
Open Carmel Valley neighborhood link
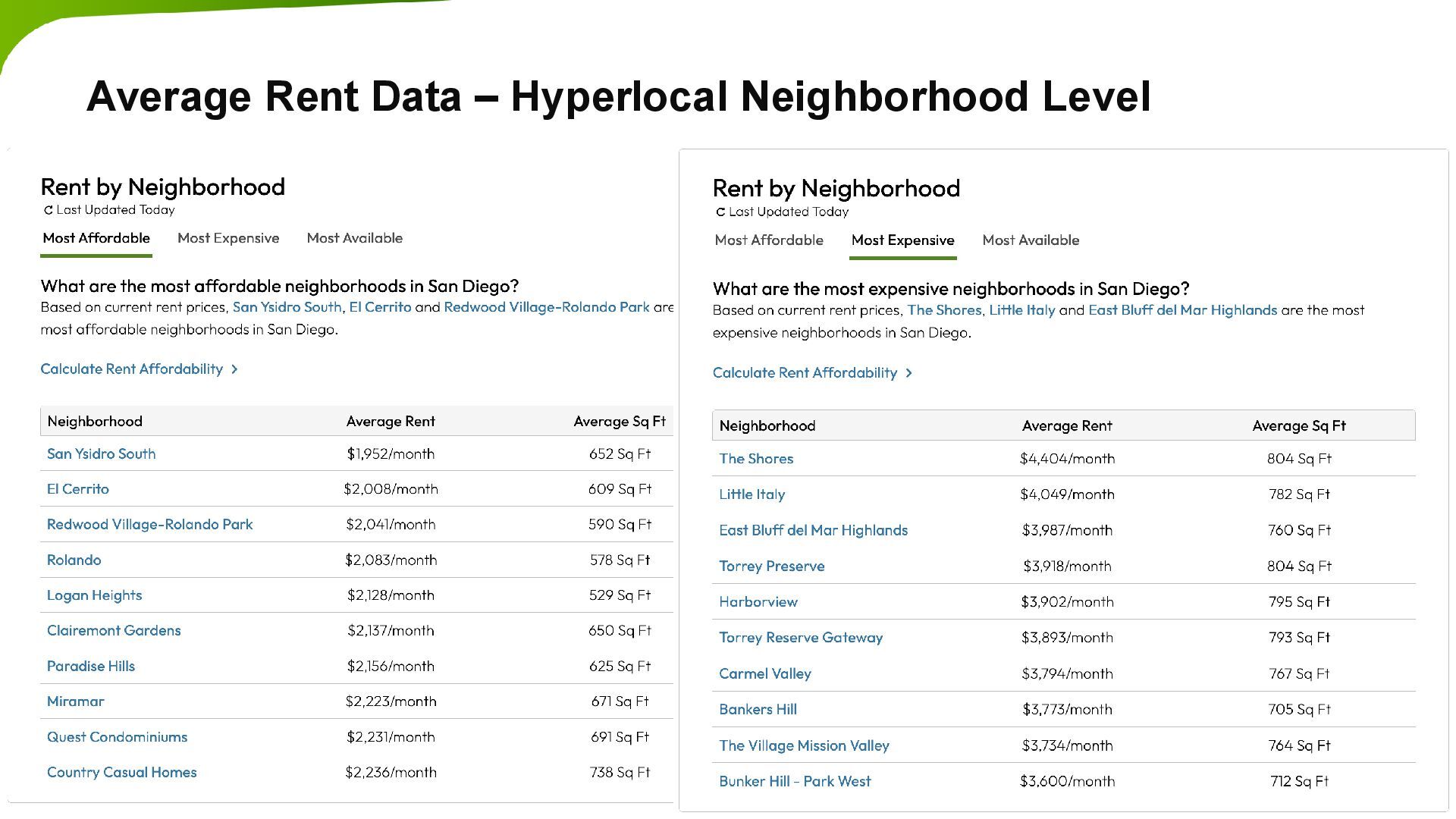764,673
